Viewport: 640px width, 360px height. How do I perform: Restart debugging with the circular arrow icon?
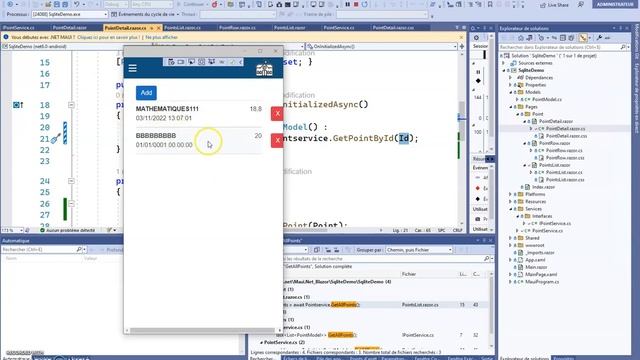pyautogui.click(x=364, y=4)
